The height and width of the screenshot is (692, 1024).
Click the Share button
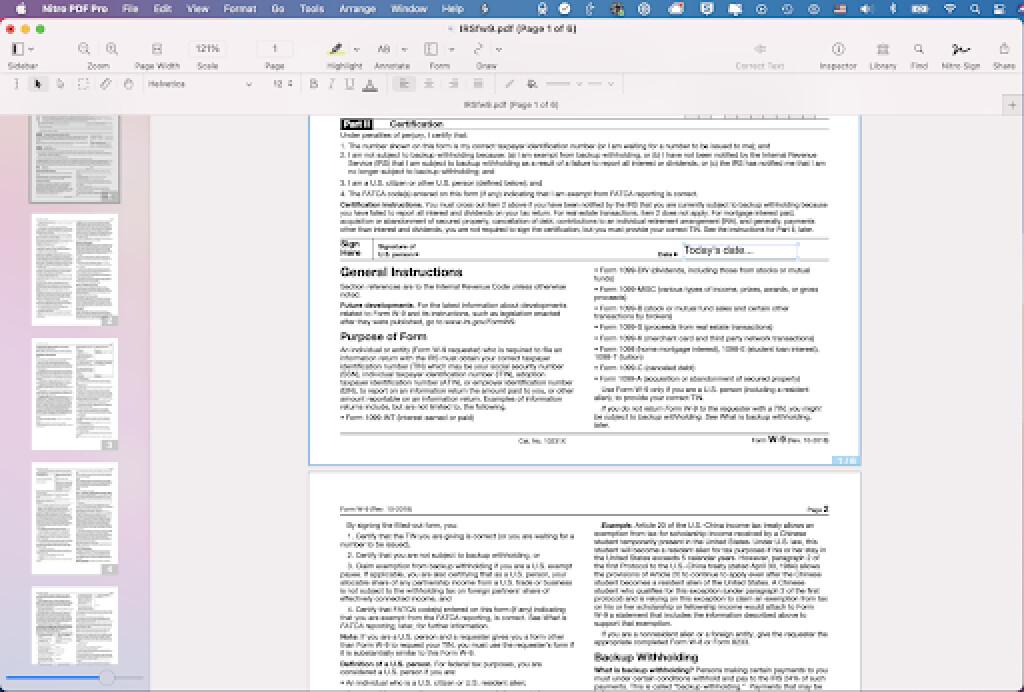[x=1002, y=48]
